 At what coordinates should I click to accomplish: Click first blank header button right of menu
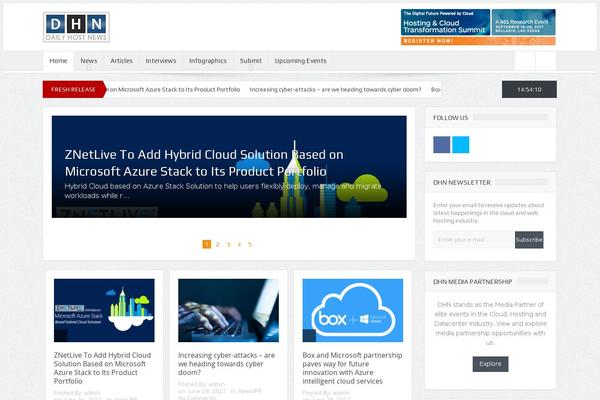pyautogui.click(x=525, y=61)
